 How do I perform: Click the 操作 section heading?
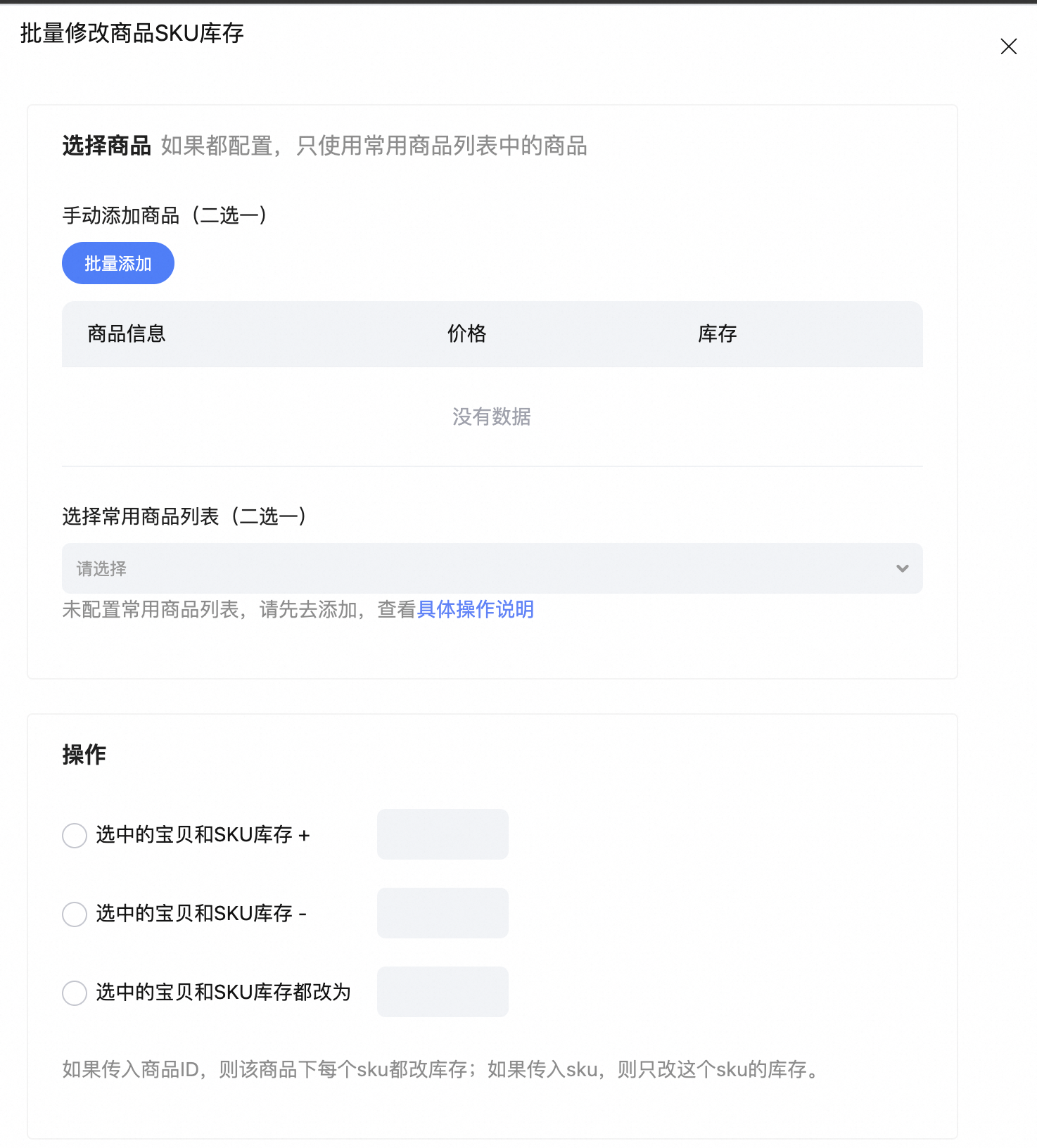84,755
